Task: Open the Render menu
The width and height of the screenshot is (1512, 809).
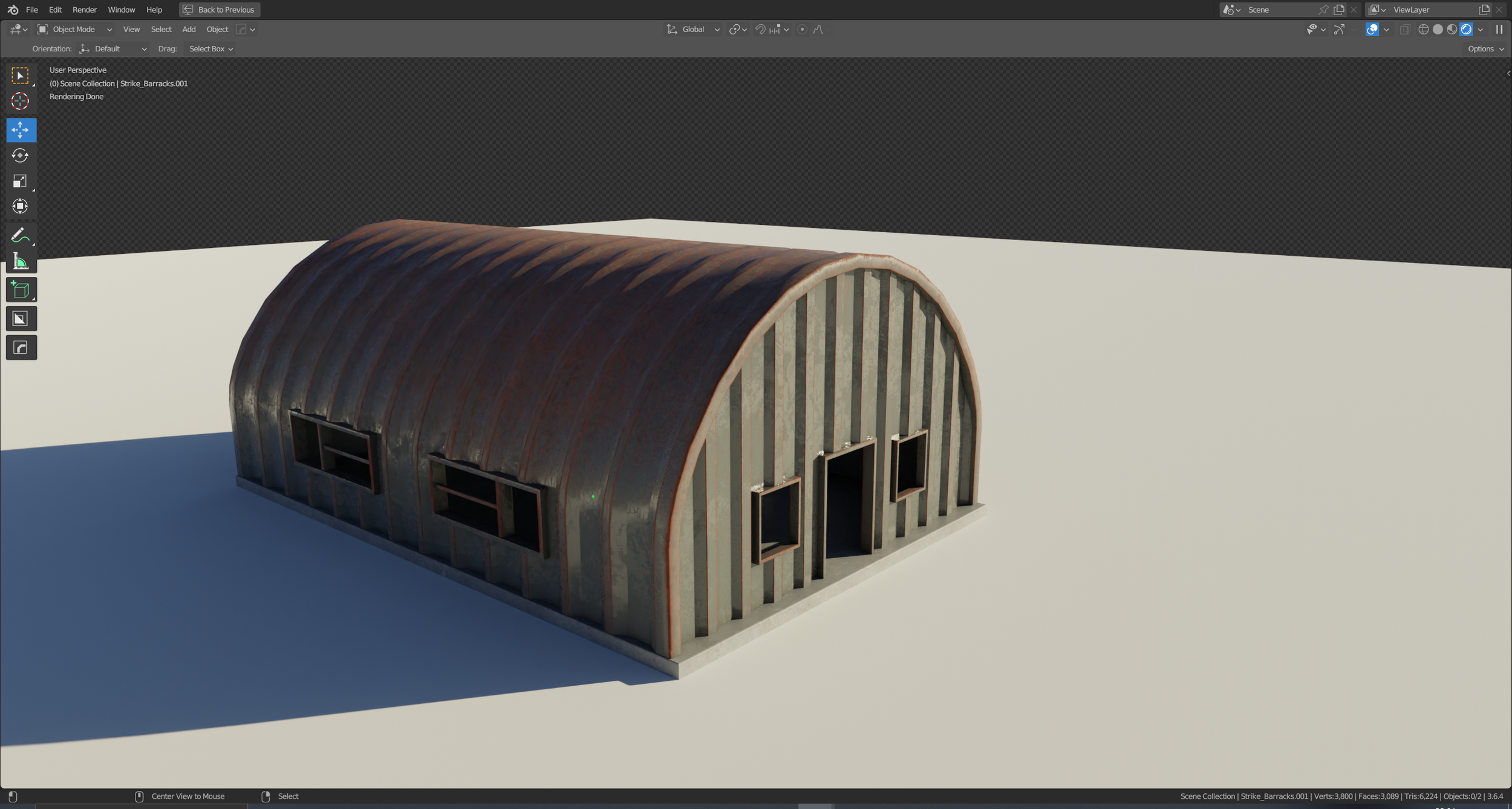Action: tap(84, 10)
